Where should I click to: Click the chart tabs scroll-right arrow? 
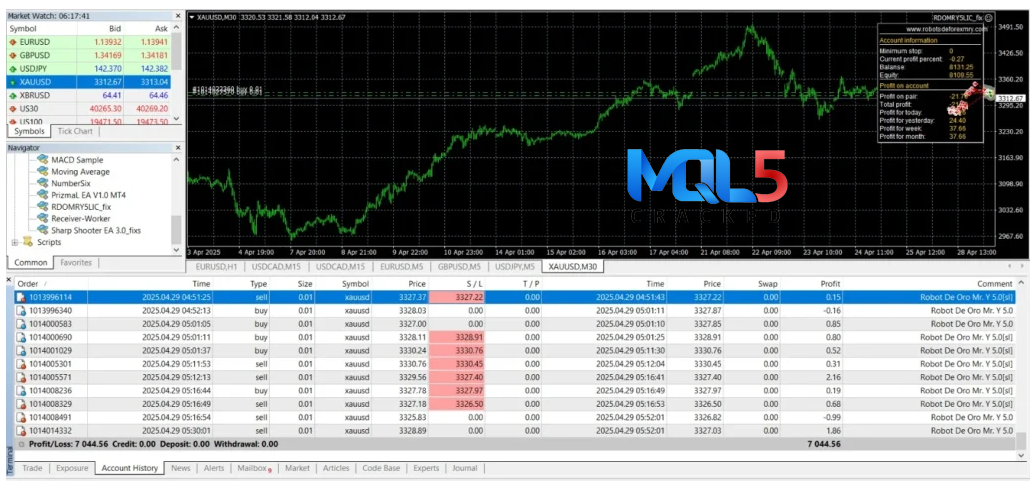click(x=1023, y=266)
